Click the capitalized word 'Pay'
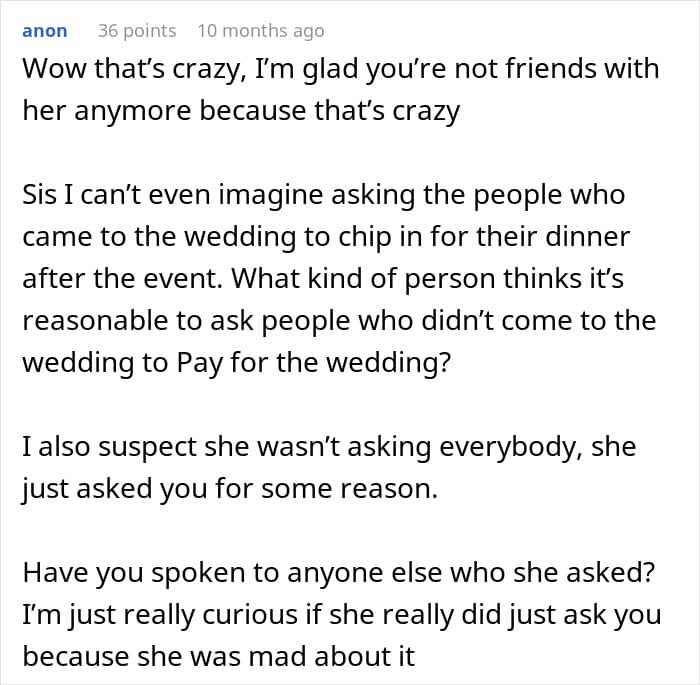 click(199, 363)
